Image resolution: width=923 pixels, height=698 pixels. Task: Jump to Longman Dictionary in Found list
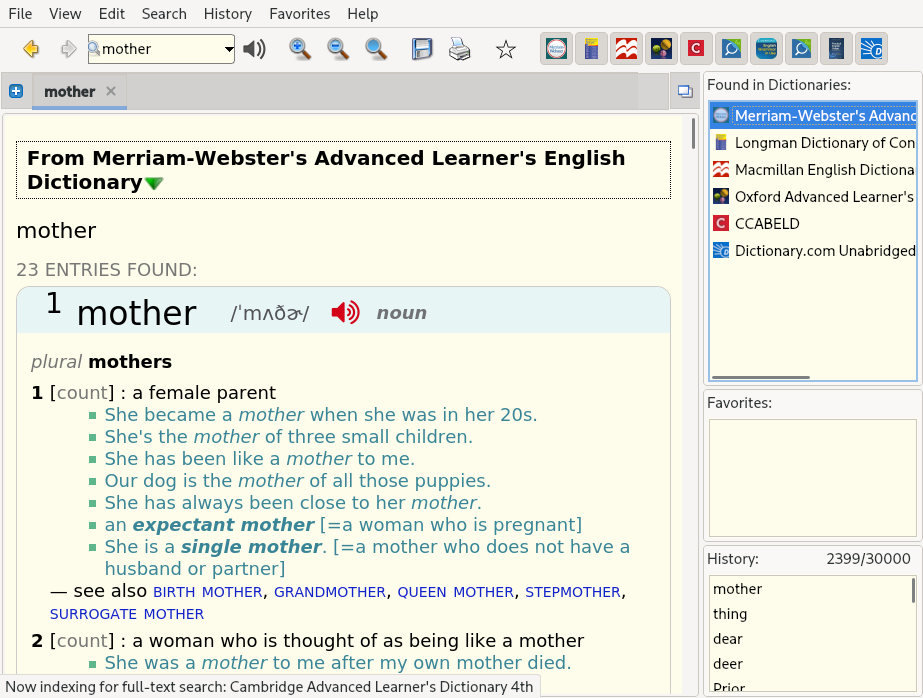point(814,142)
